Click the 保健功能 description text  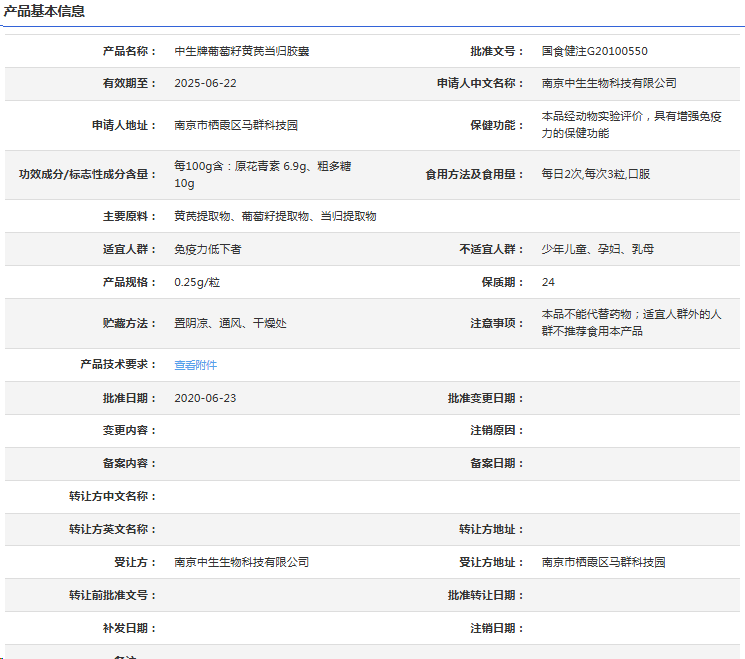pyautogui.click(x=631, y=125)
